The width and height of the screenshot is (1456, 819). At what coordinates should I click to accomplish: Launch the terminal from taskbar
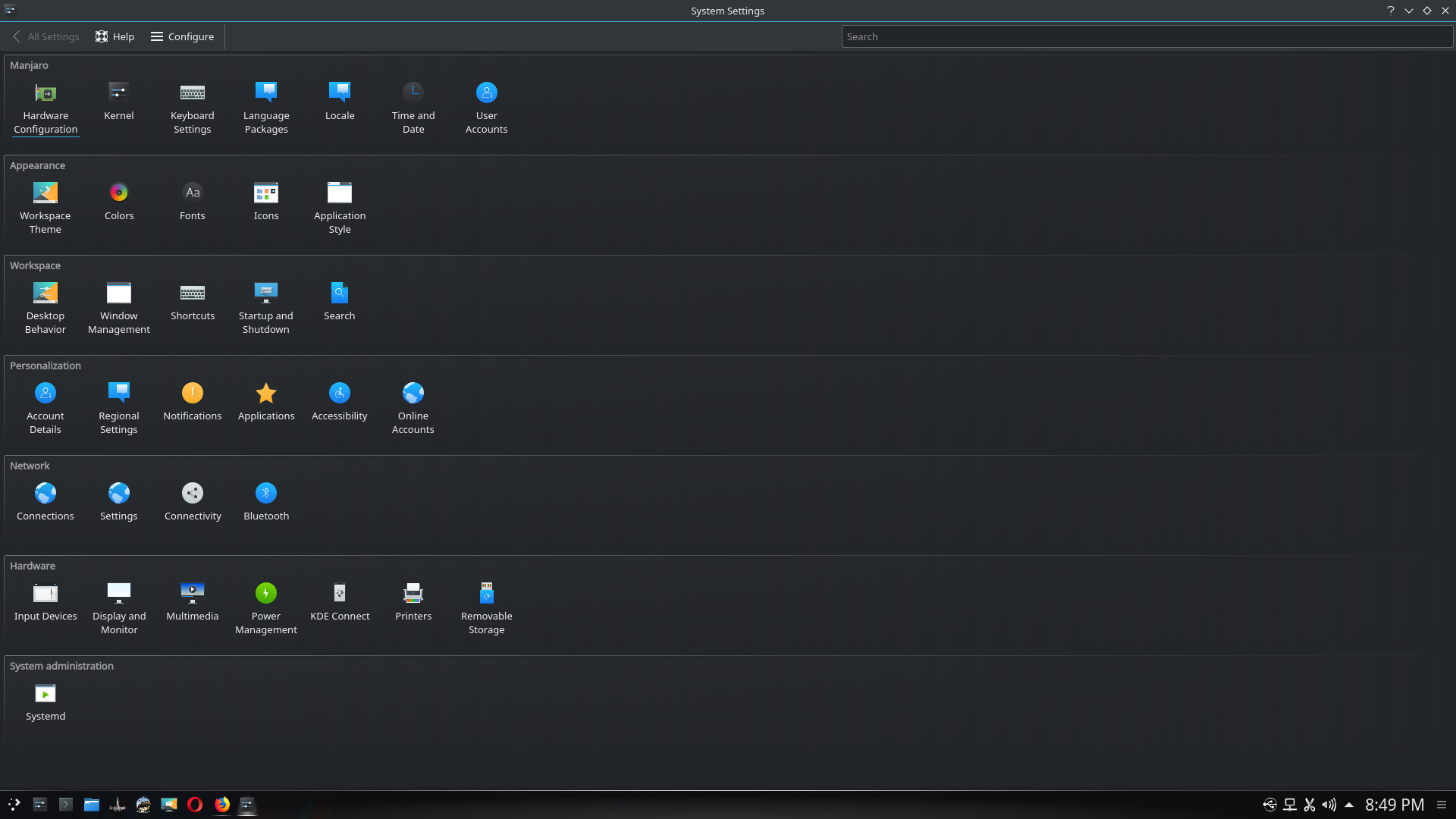click(x=66, y=805)
